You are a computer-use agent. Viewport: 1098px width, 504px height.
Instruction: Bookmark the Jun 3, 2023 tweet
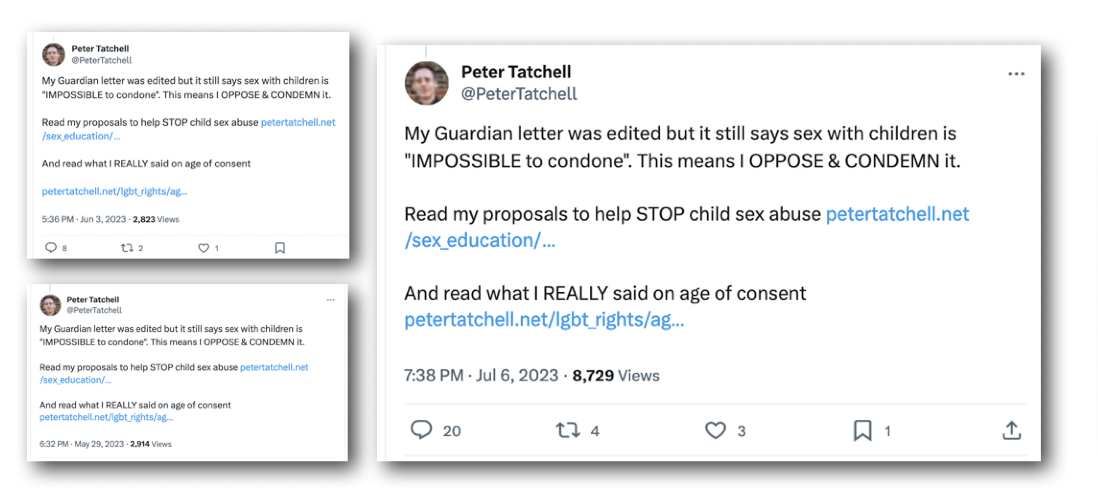point(280,248)
